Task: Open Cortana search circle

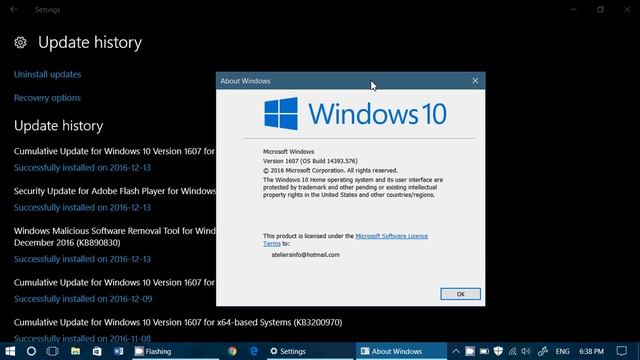Action: 31,351
